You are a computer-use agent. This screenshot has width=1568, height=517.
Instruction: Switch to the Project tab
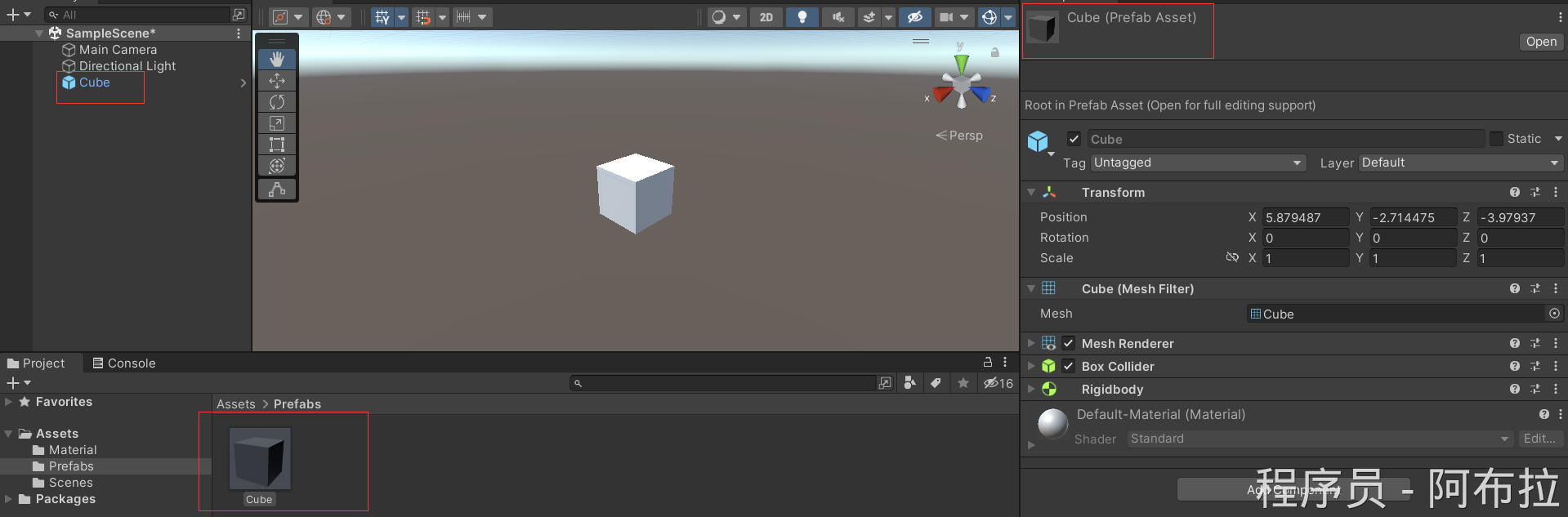tap(36, 363)
